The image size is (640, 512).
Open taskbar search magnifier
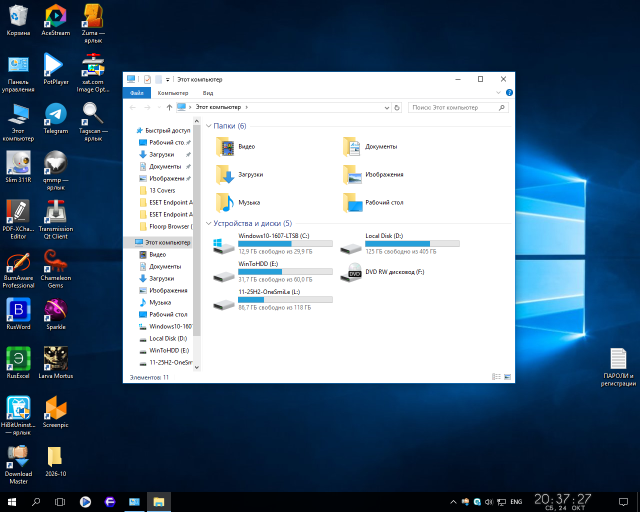tap(36, 502)
